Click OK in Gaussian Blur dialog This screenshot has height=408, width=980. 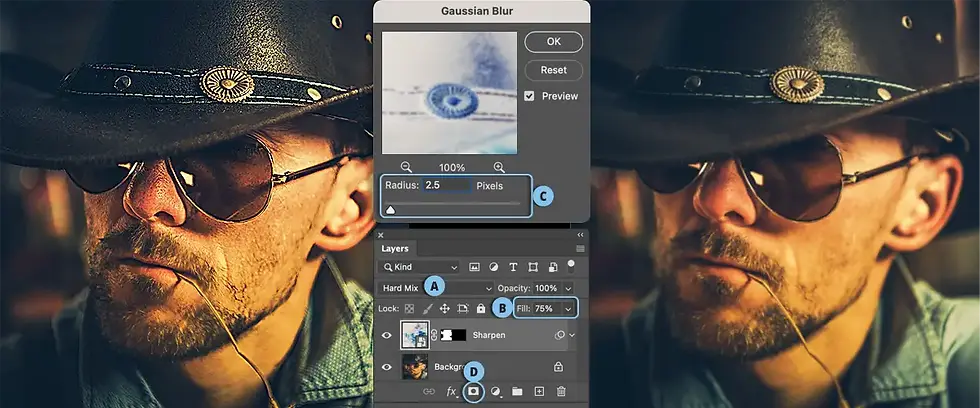(554, 42)
